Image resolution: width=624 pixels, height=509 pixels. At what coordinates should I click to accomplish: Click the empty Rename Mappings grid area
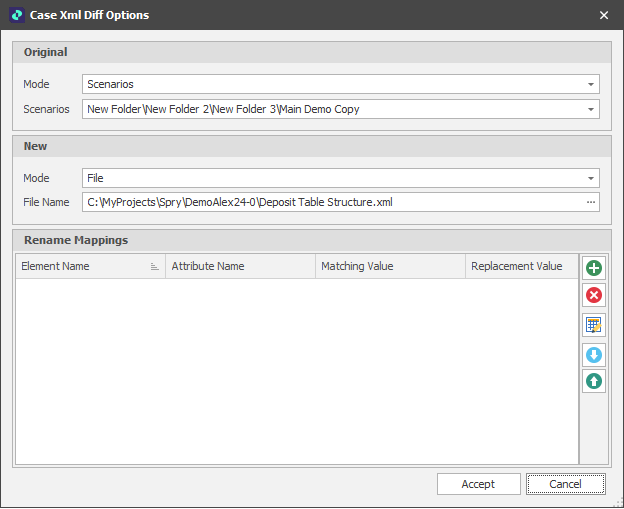pos(296,370)
